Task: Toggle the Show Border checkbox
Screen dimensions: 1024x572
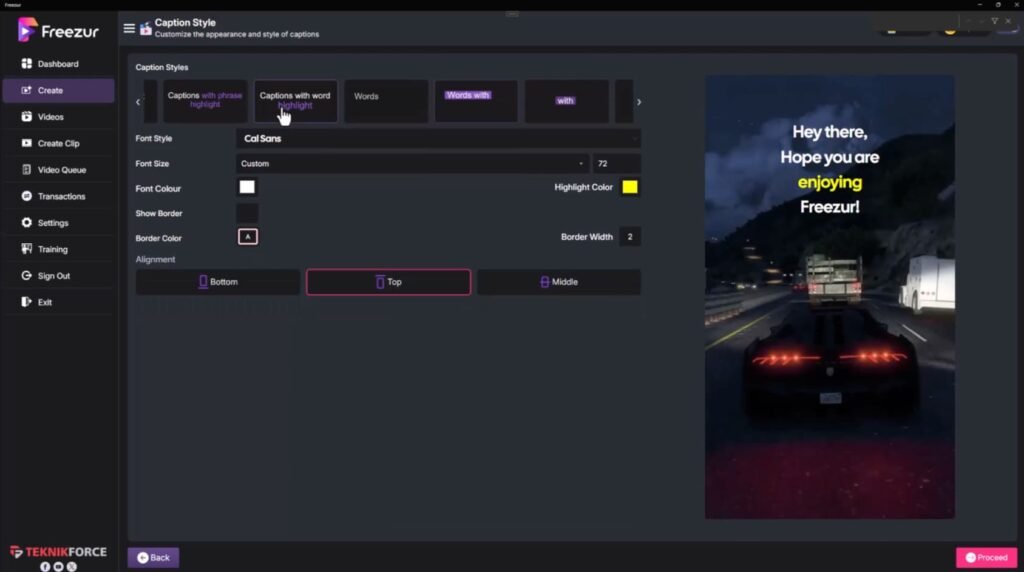Action: click(247, 213)
